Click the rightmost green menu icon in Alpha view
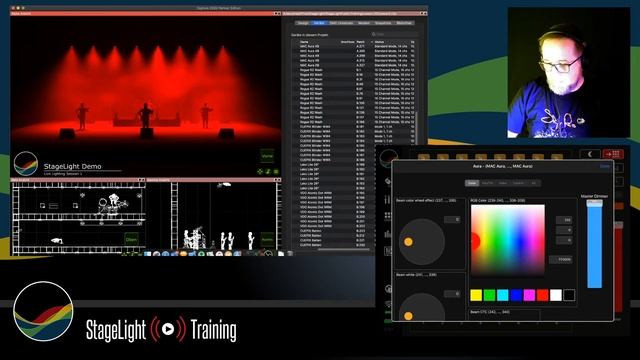 [x=276, y=172]
